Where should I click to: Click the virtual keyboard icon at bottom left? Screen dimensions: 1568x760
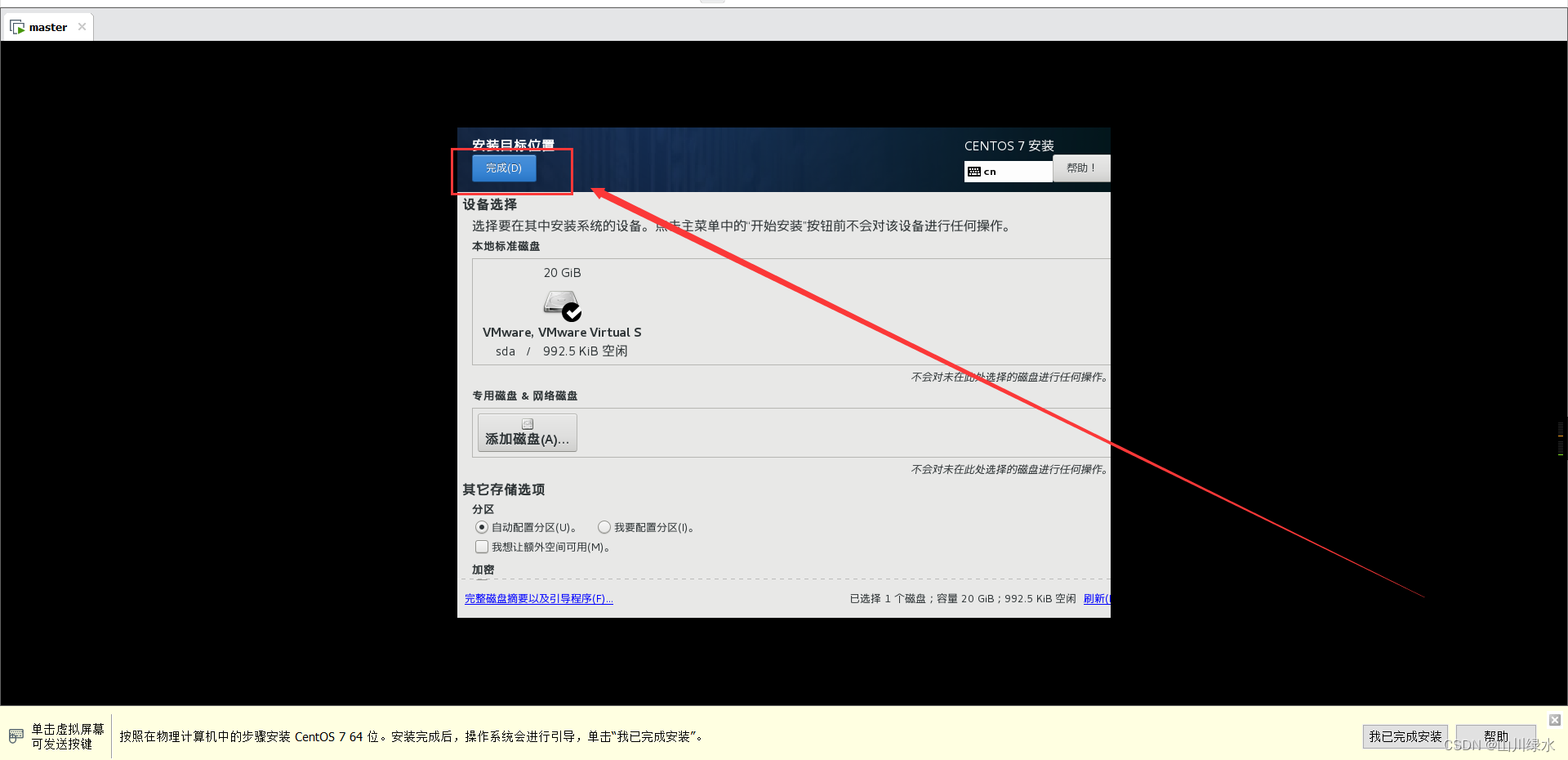coord(16,735)
